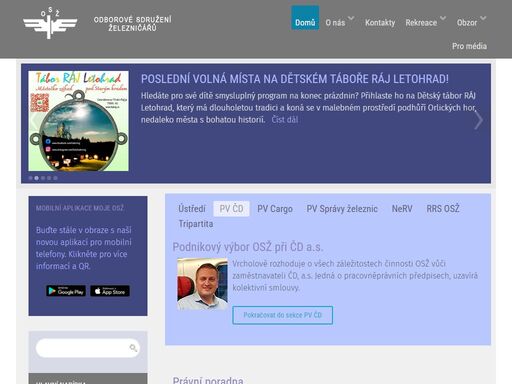Click the OSŽ winged wheel logo

pos(50,23)
